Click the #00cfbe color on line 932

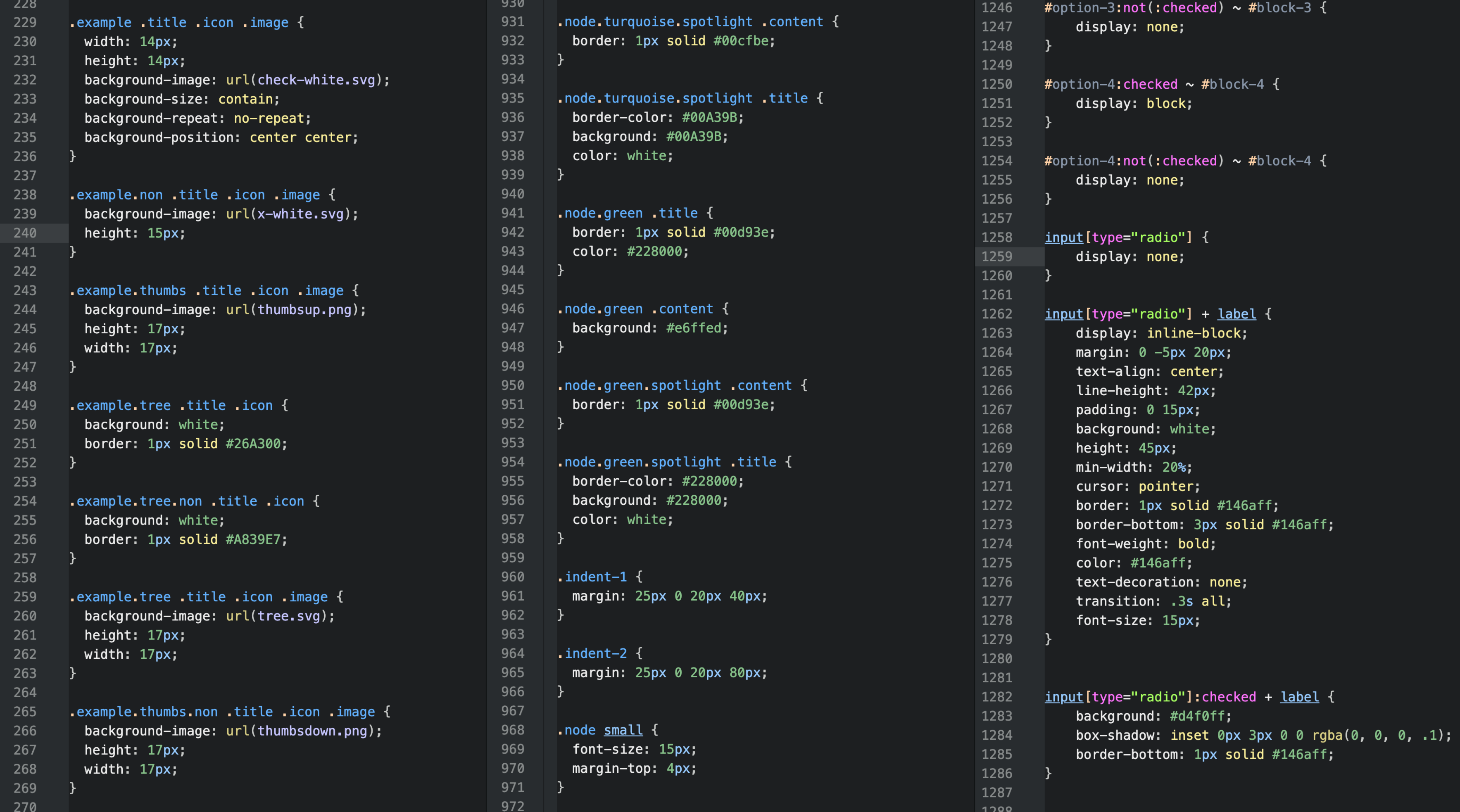point(741,41)
